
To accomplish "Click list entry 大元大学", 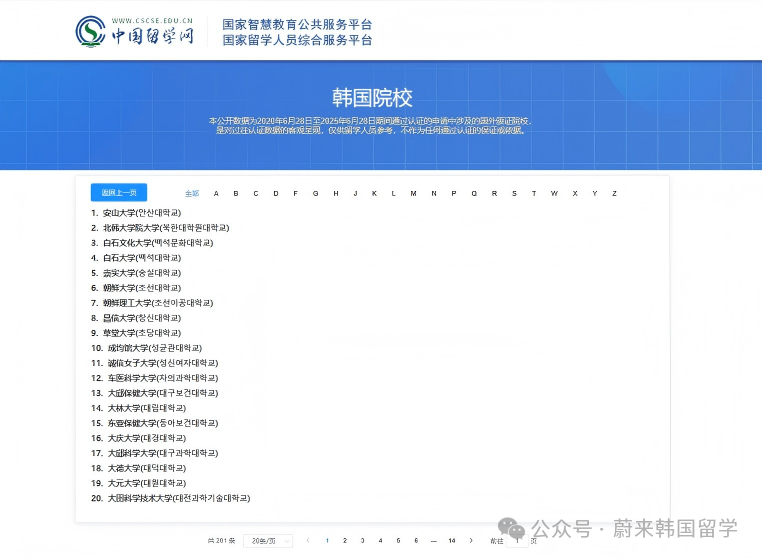I will (139, 483).
